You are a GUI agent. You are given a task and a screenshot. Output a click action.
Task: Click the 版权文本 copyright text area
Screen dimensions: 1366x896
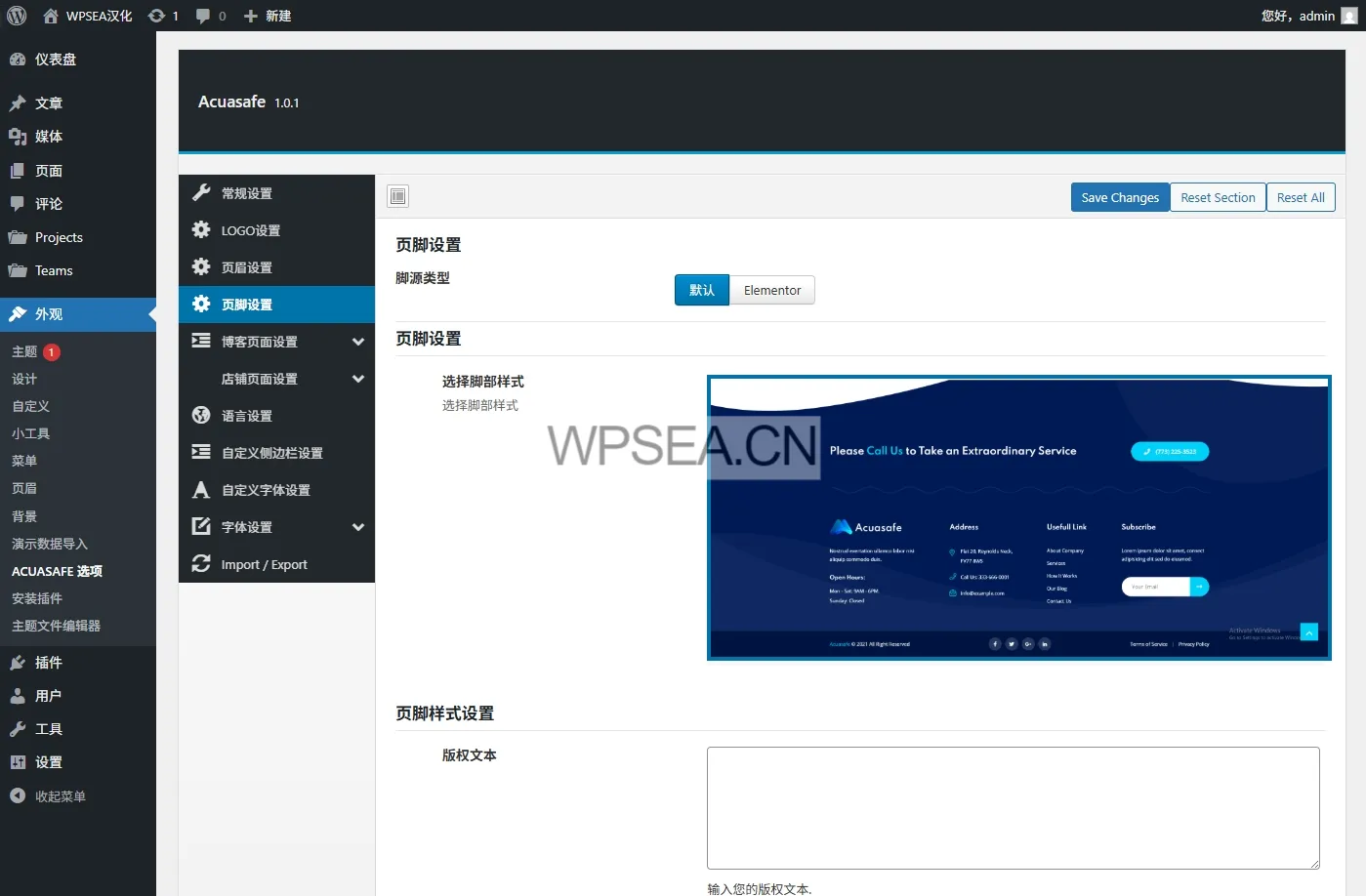(1013, 807)
